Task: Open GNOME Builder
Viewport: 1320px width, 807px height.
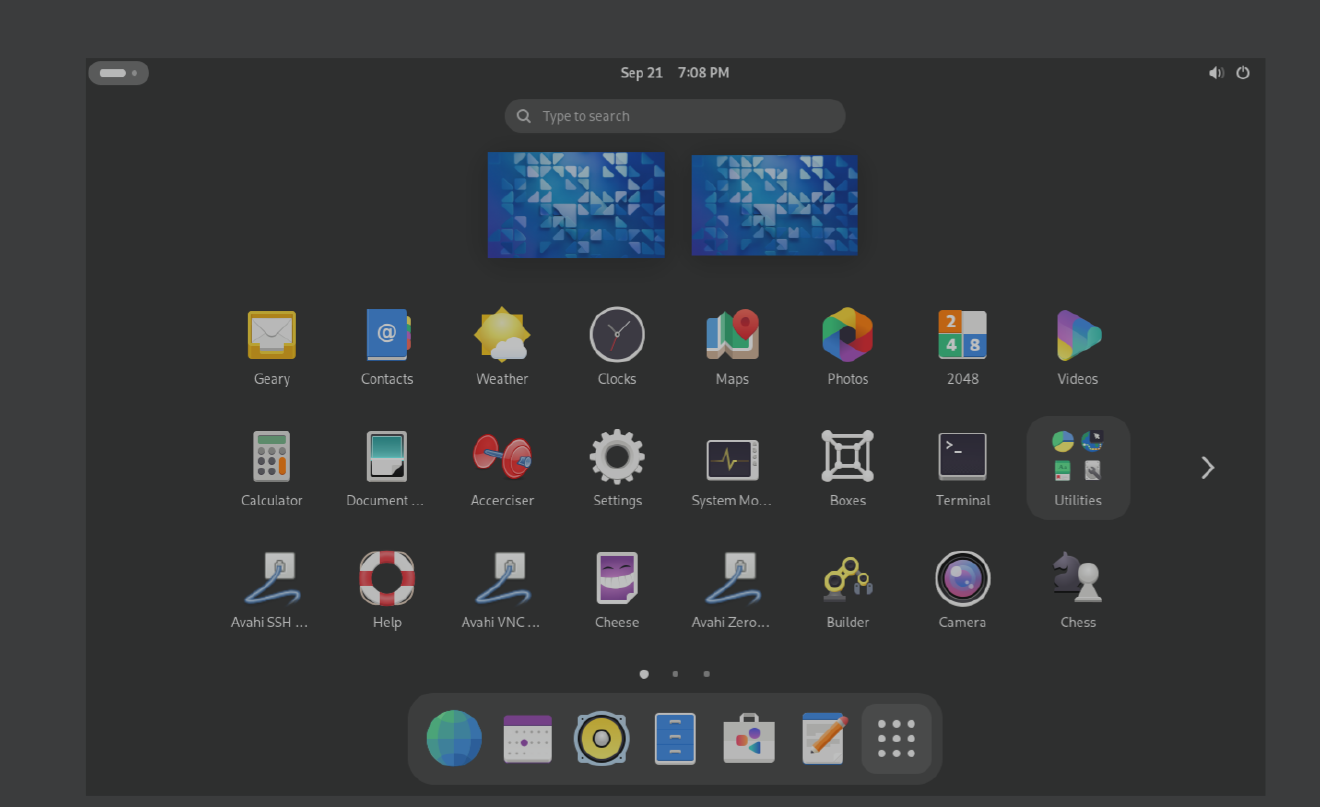Action: (846, 588)
